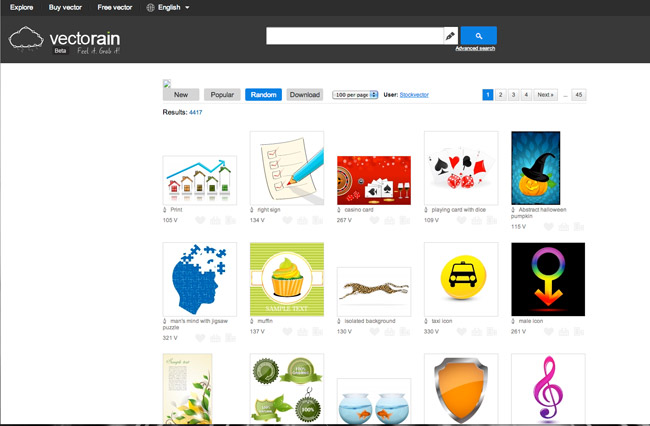The height and width of the screenshot is (426, 650).
Task: Select the Random tab
Action: 263,94
